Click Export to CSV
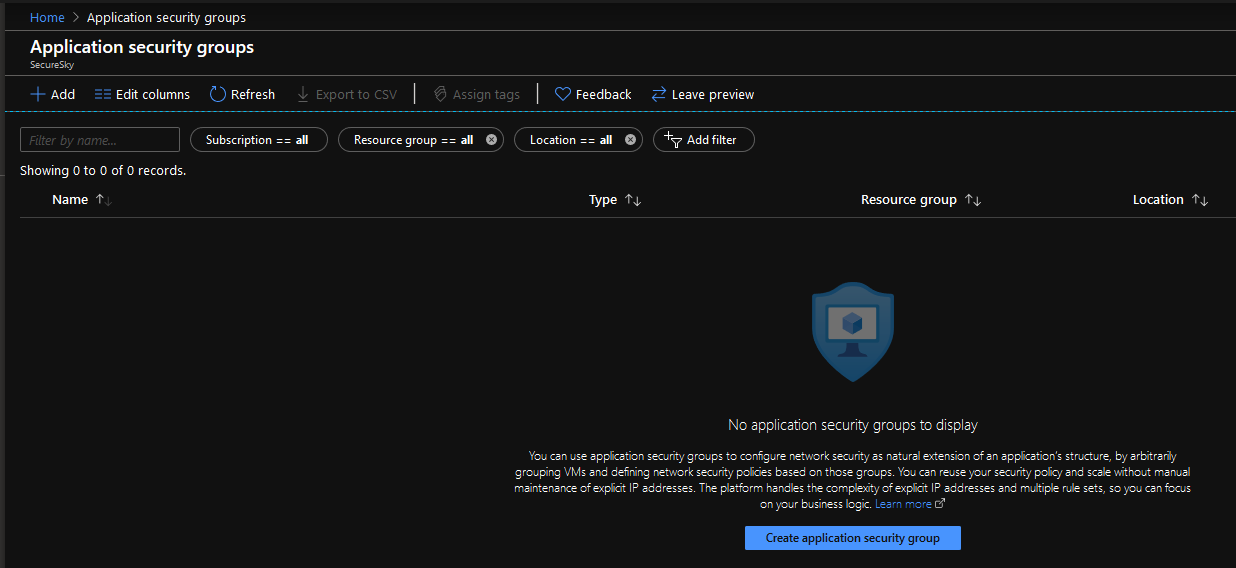The width and height of the screenshot is (1236, 568). pyautogui.click(x=347, y=94)
